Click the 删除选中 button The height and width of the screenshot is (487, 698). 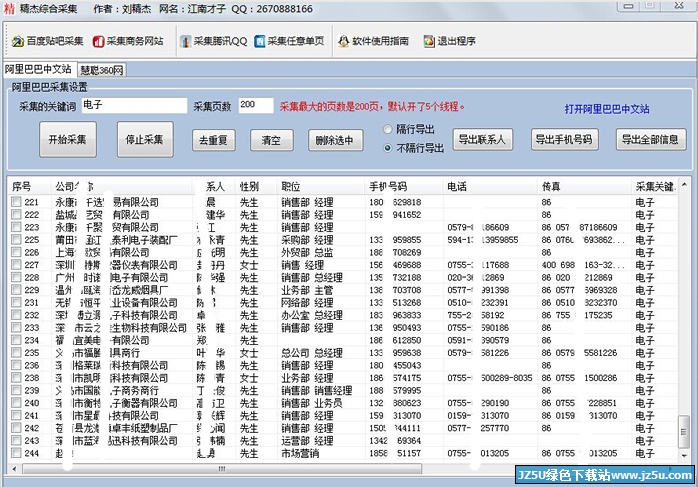336,141
